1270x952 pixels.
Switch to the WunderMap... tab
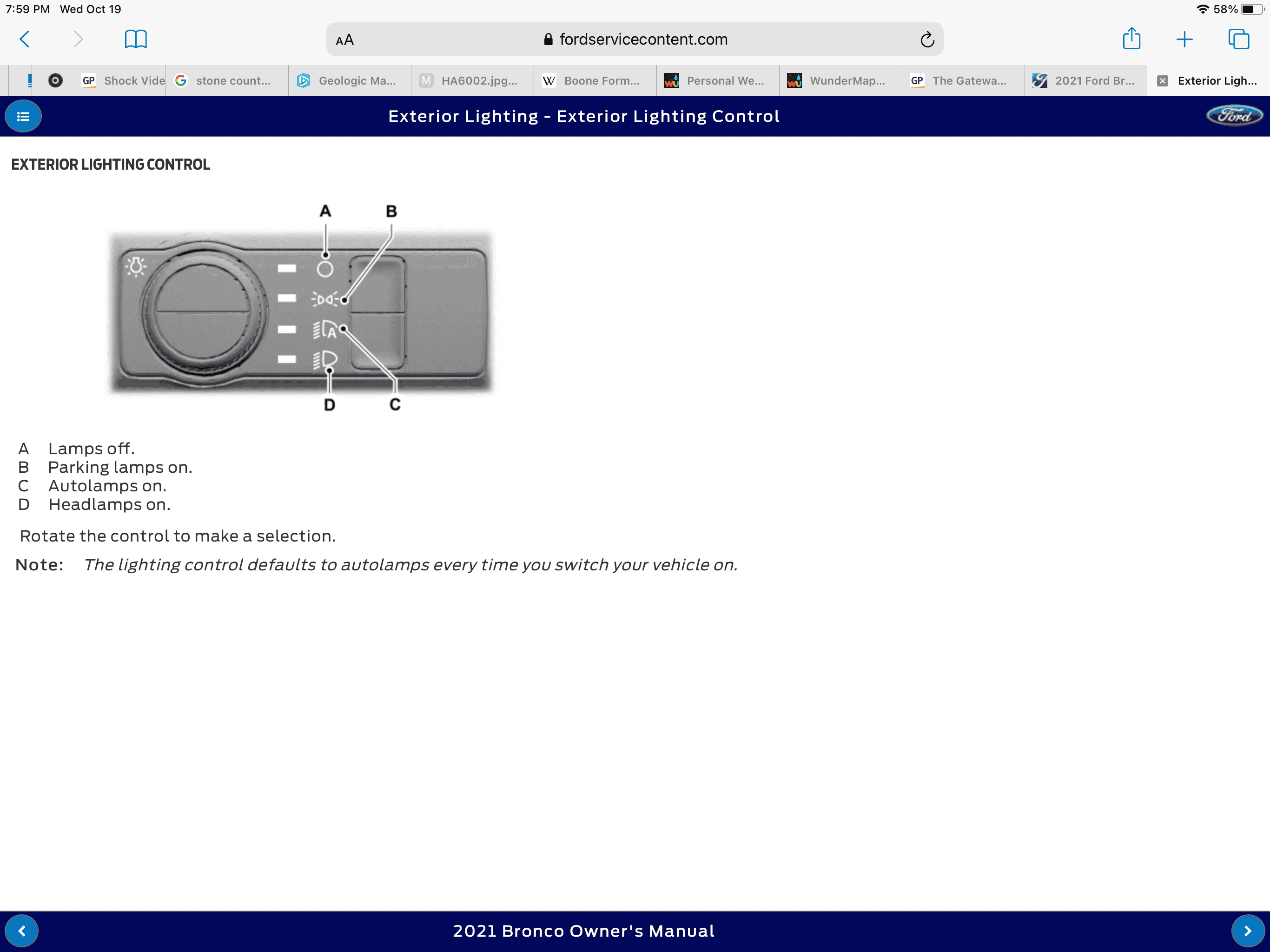[x=840, y=80]
